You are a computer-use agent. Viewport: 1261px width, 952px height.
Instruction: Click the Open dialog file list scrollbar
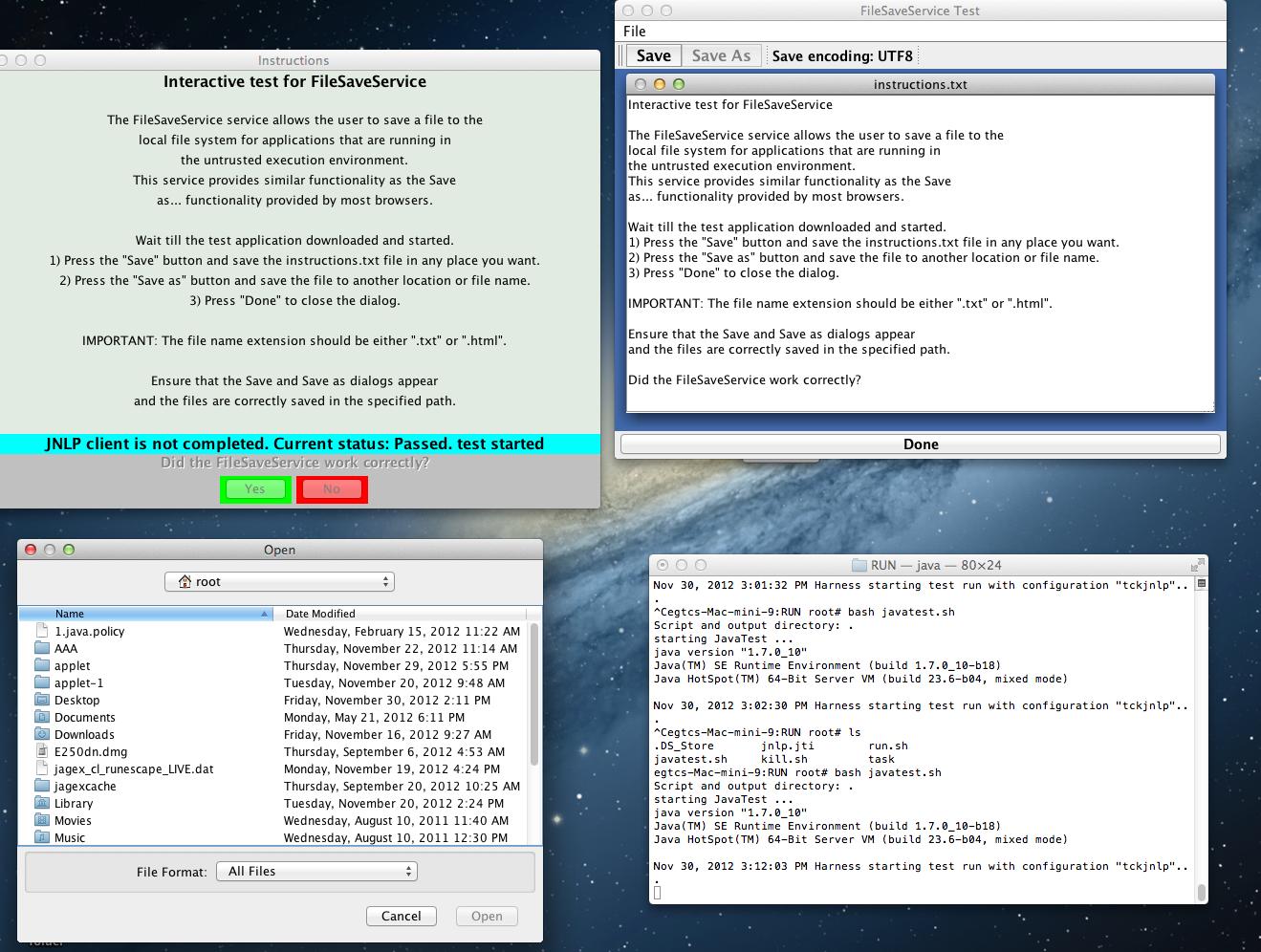tap(533, 693)
